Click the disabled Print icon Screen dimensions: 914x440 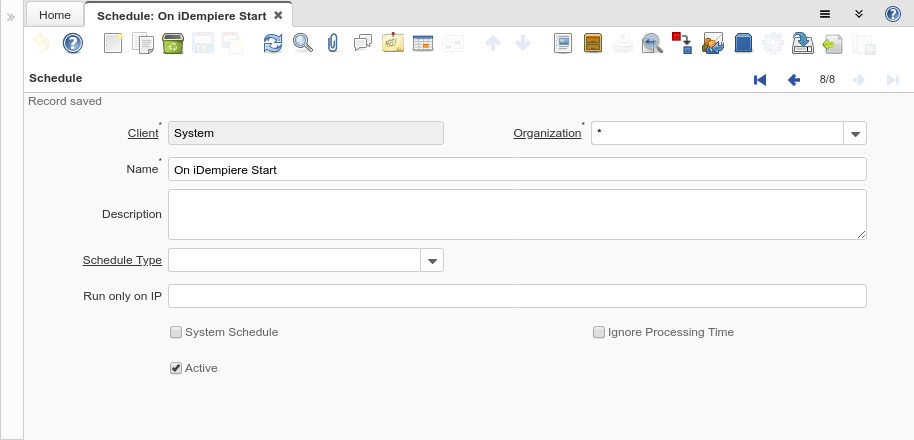coord(623,43)
